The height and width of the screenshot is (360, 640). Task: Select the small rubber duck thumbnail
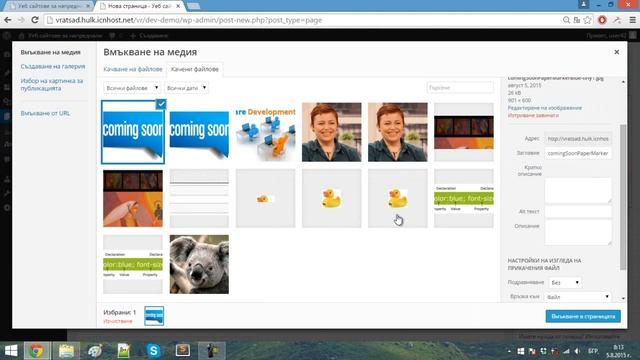[x=265, y=198]
